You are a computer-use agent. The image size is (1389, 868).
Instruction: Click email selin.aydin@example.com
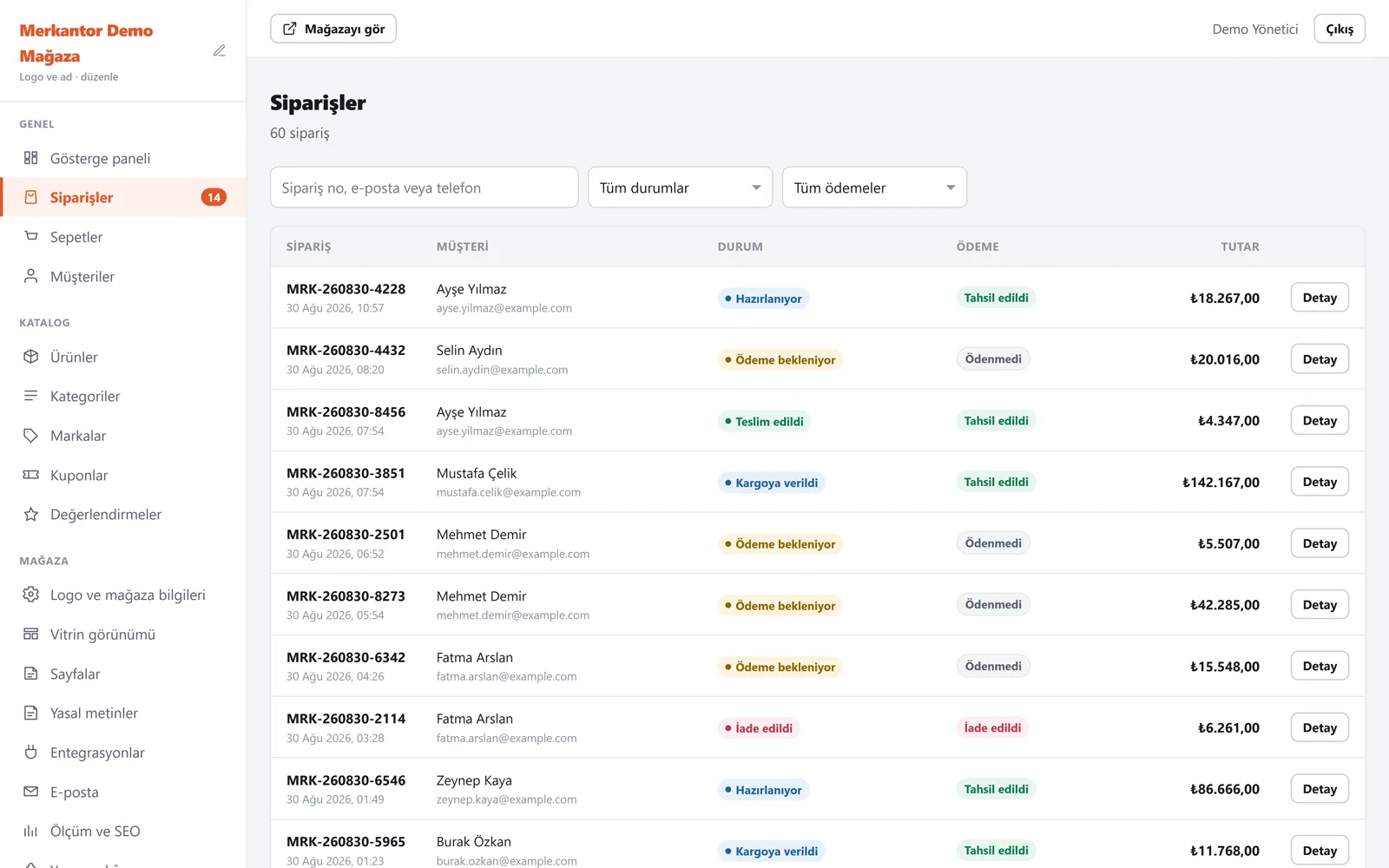coord(502,370)
